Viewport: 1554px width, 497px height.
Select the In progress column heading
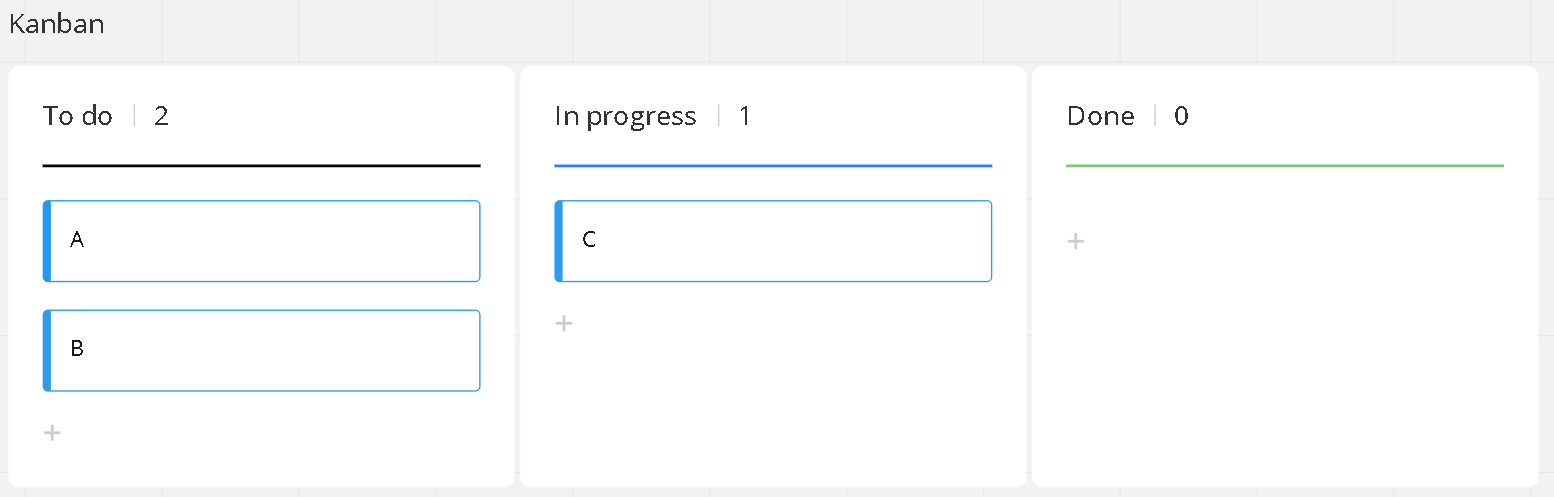coord(625,116)
